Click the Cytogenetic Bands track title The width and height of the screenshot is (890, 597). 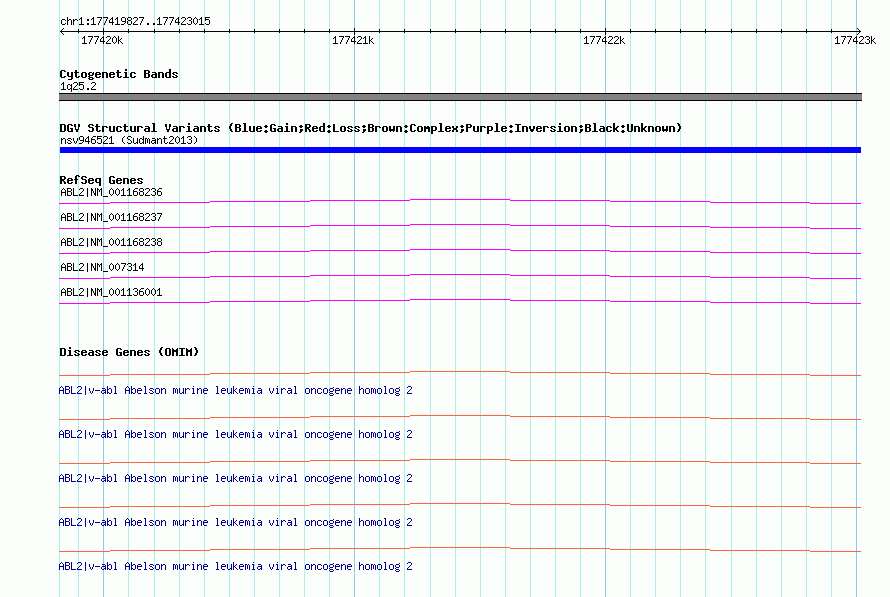tap(119, 74)
